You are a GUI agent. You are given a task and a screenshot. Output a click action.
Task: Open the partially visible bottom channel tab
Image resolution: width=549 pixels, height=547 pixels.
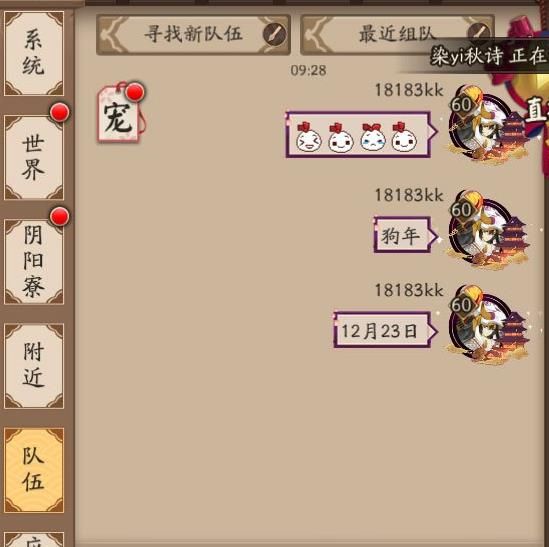pyautogui.click(x=34, y=539)
